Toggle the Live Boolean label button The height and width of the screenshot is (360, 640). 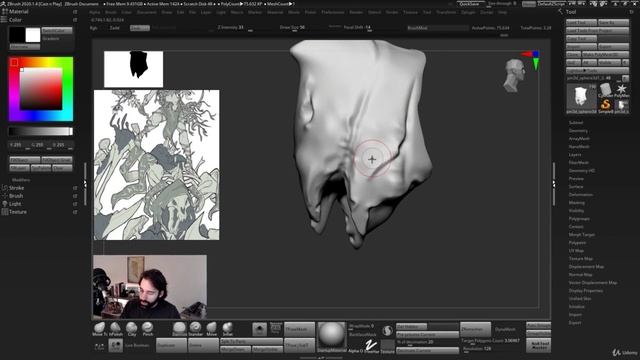(x=137, y=345)
